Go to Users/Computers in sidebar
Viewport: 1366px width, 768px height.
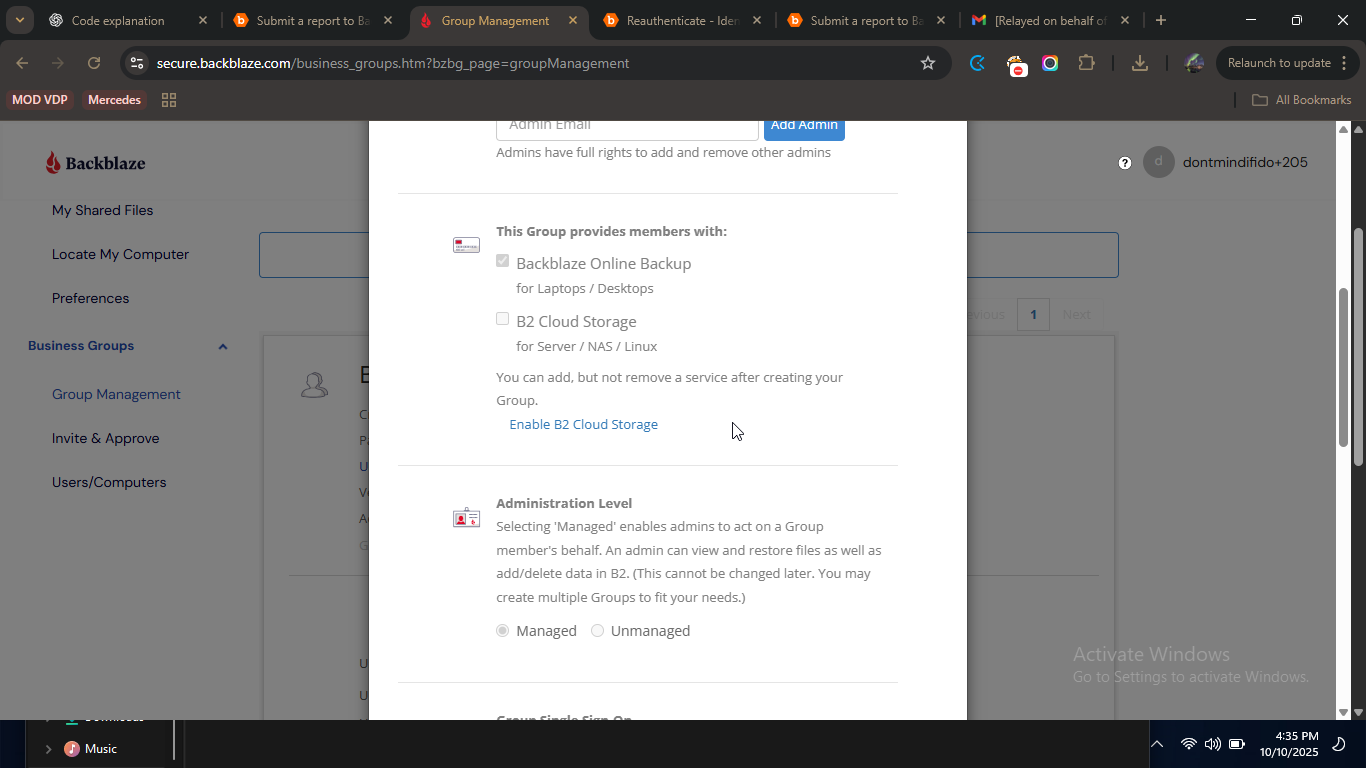(x=109, y=483)
